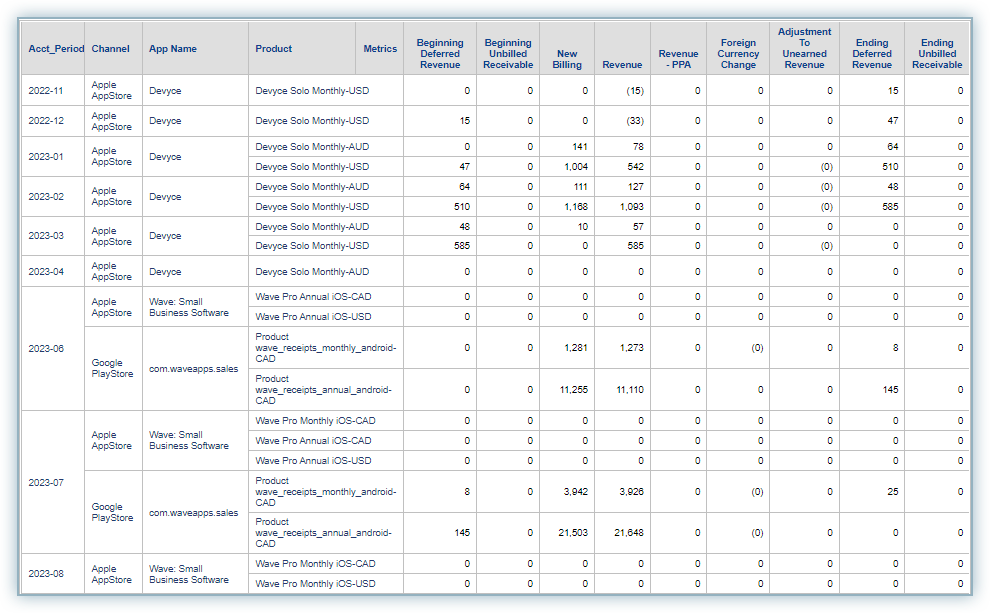
Task: Click the Channel column header
Action: point(110,49)
